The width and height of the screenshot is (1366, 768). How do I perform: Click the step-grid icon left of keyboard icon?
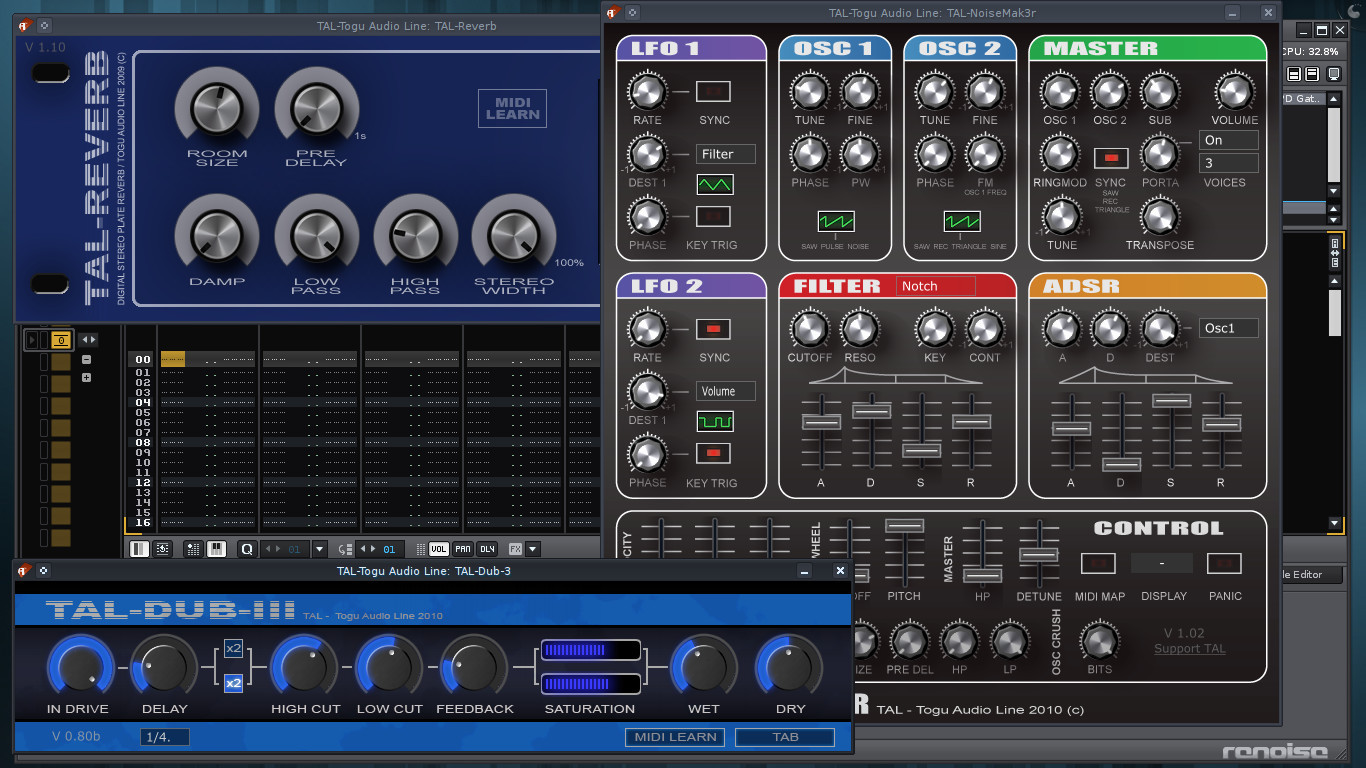click(193, 549)
